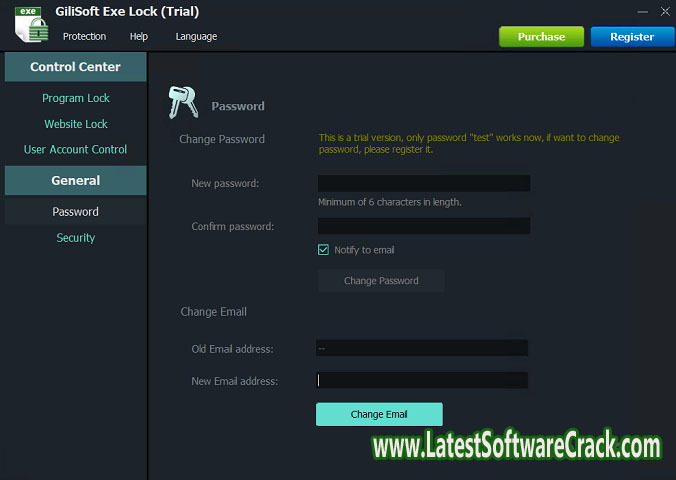Close the GiliSoft Exe Lock window
676x480 pixels.
[x=665, y=12]
